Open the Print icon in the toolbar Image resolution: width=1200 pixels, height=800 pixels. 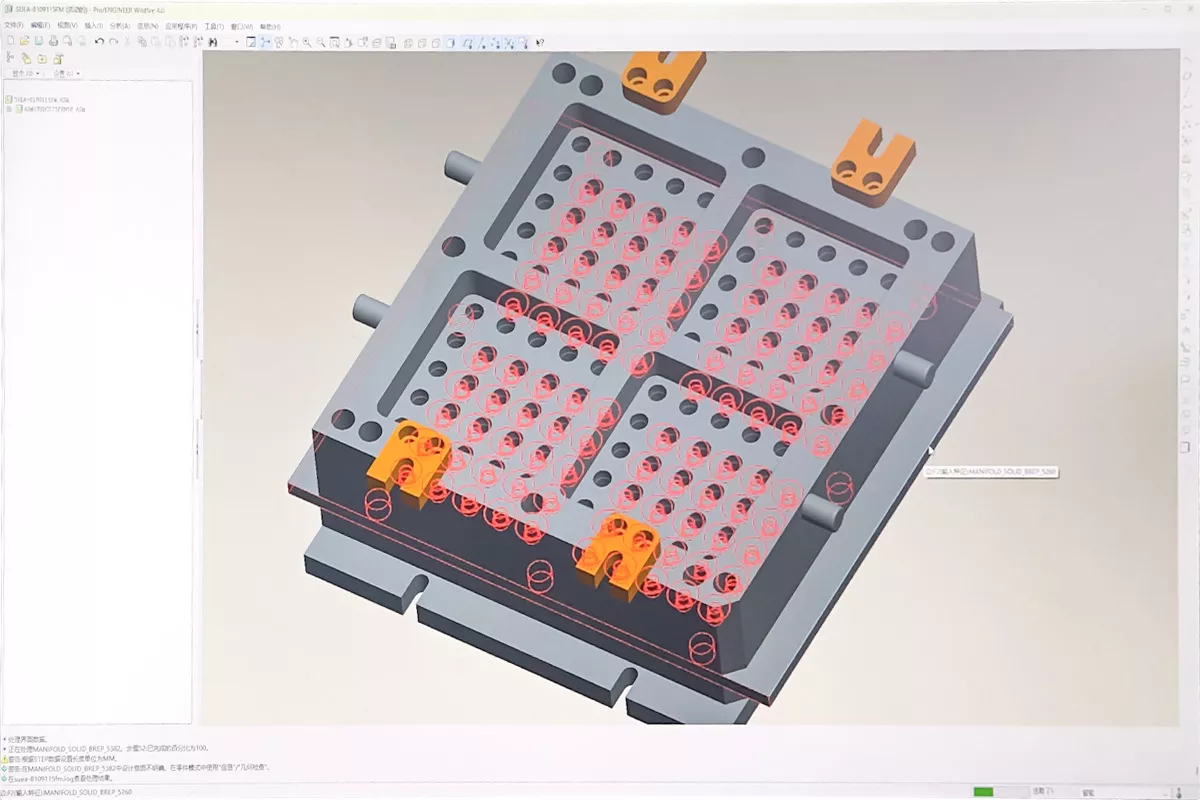pos(53,42)
